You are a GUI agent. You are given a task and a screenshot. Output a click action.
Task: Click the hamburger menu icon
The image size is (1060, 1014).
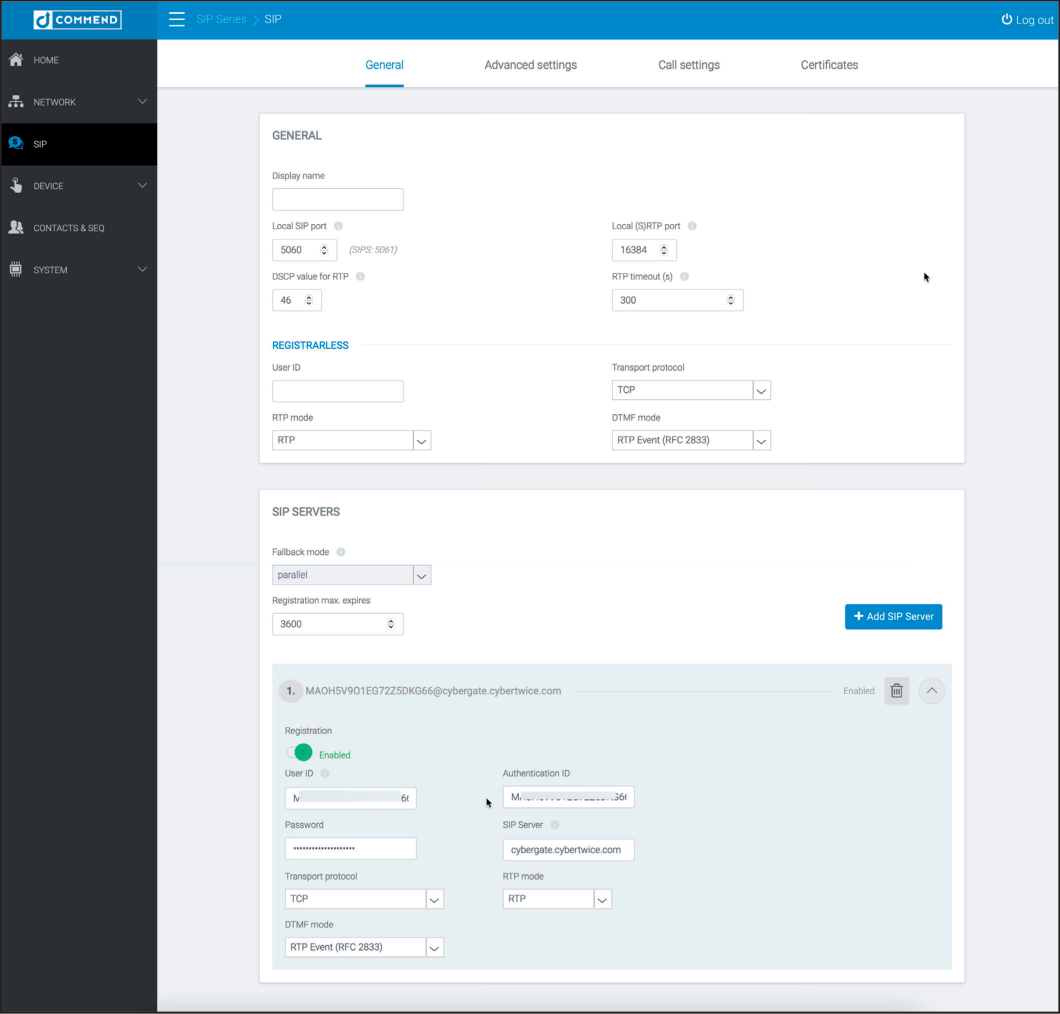(177, 20)
